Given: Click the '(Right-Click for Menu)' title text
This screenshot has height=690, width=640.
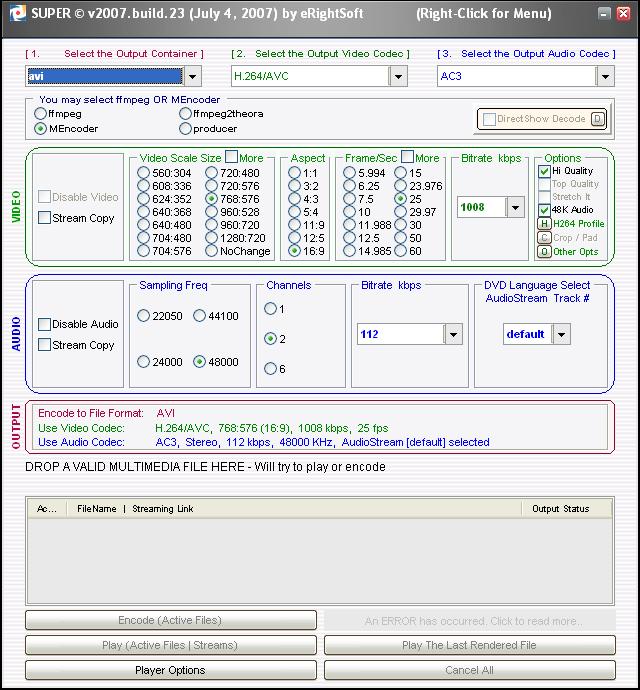Looking at the screenshot, I should pos(484,14).
